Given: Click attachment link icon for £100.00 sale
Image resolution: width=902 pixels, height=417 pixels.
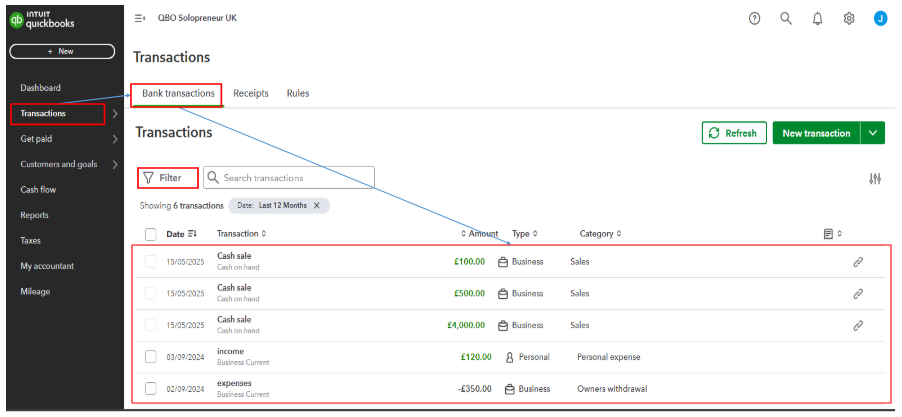Looking at the screenshot, I should pos(857,262).
